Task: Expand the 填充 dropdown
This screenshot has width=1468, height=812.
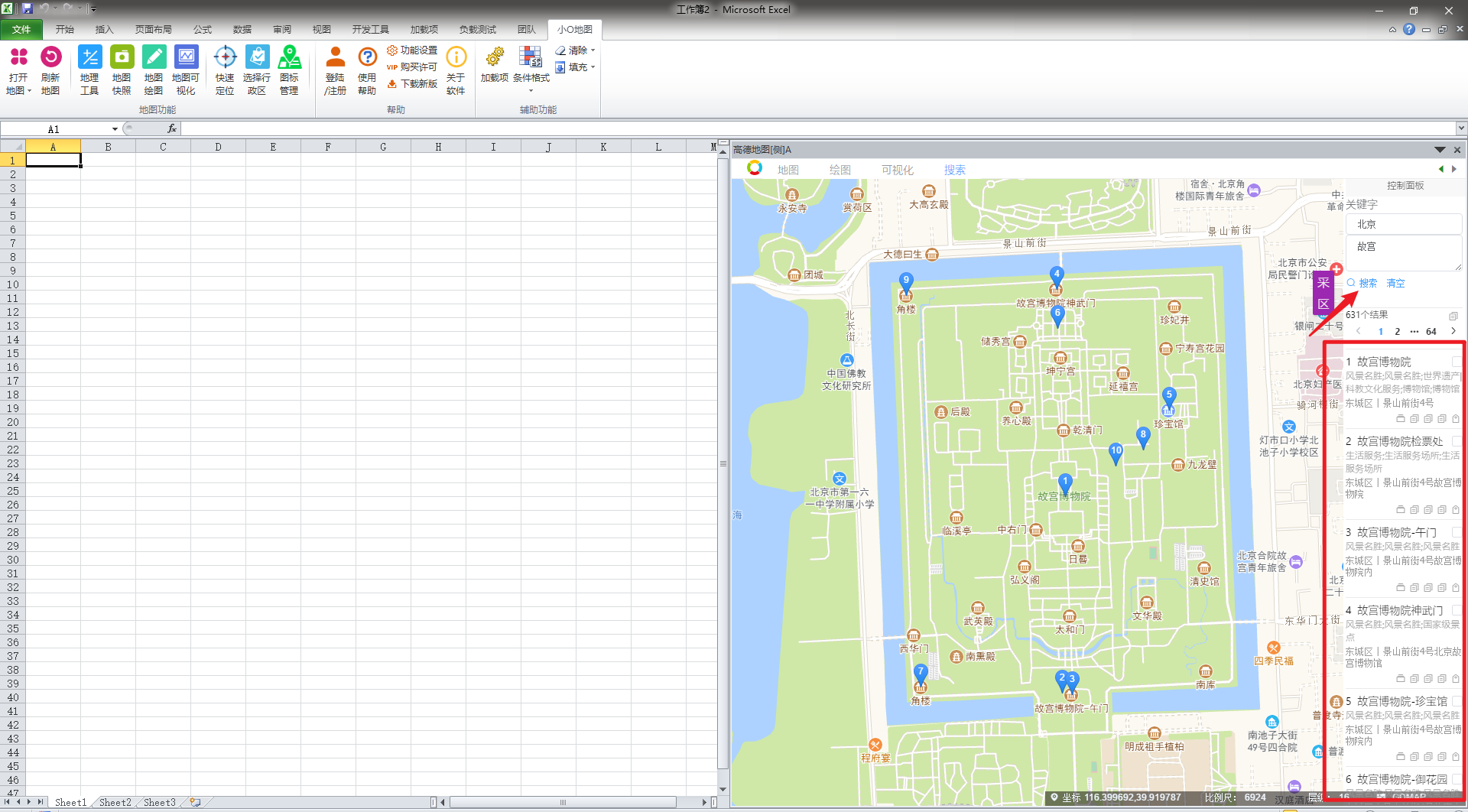Action: (593, 67)
